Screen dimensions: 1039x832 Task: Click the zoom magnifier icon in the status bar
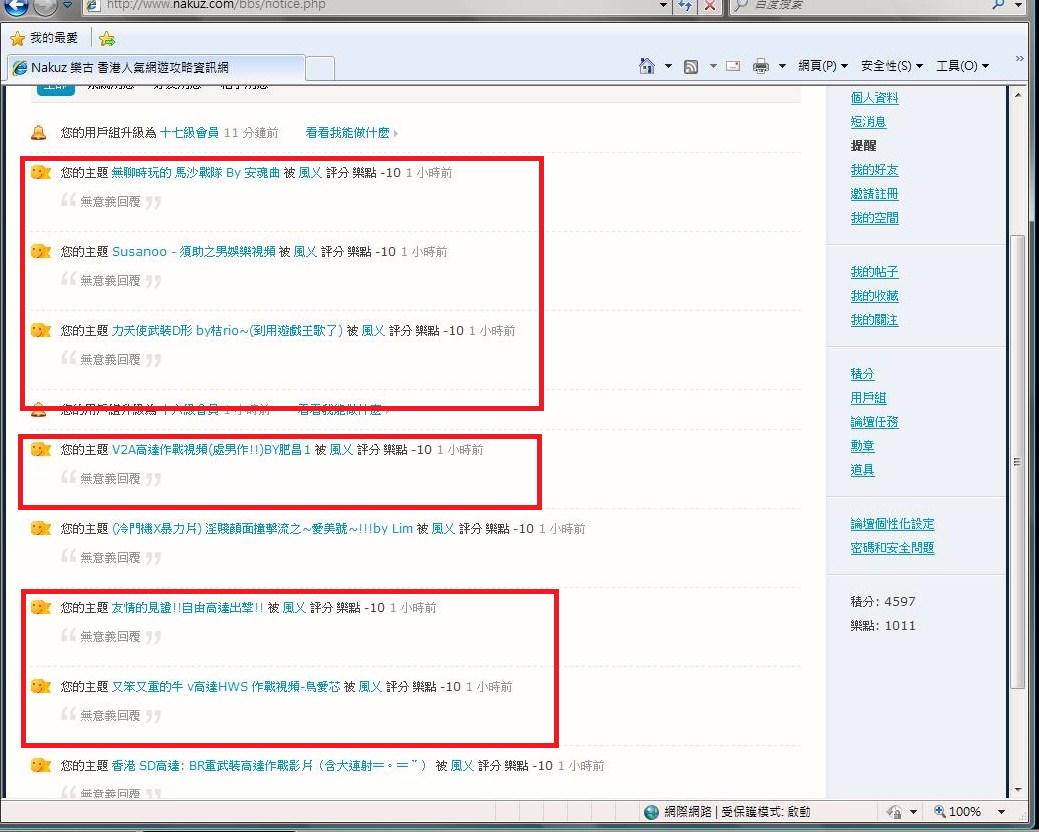[939, 811]
